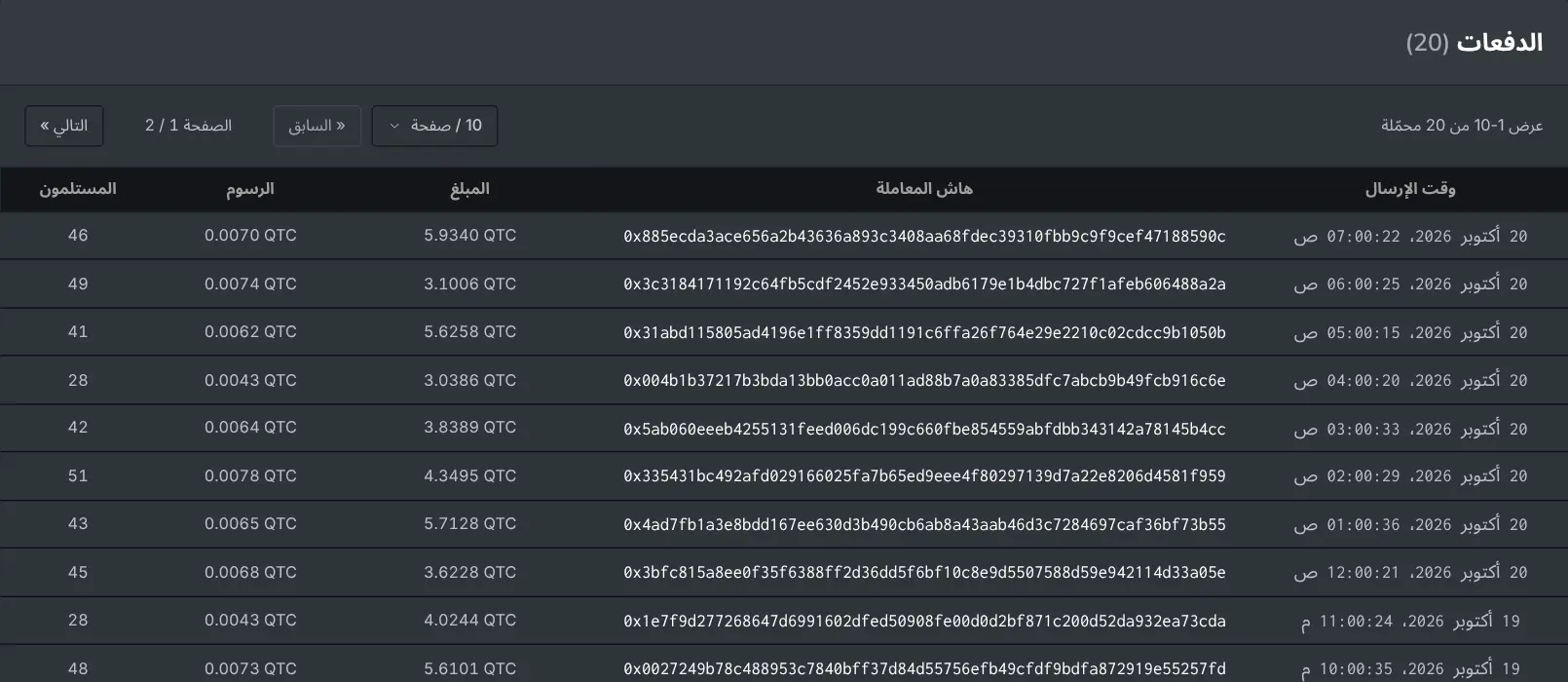The image size is (1568, 682).
Task: Open transaction hash starting 0x3c318417
Action: [x=924, y=284]
